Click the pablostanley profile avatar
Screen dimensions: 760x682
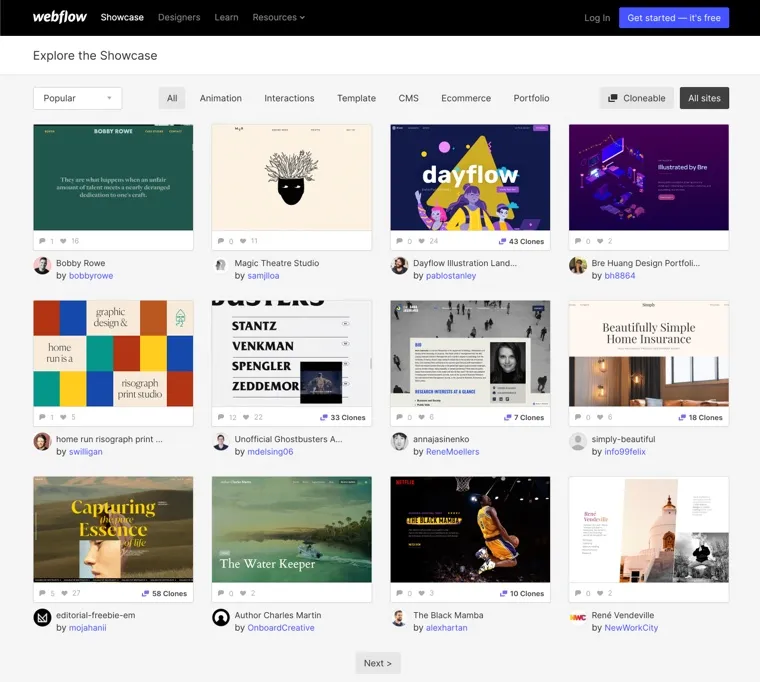tap(399, 266)
